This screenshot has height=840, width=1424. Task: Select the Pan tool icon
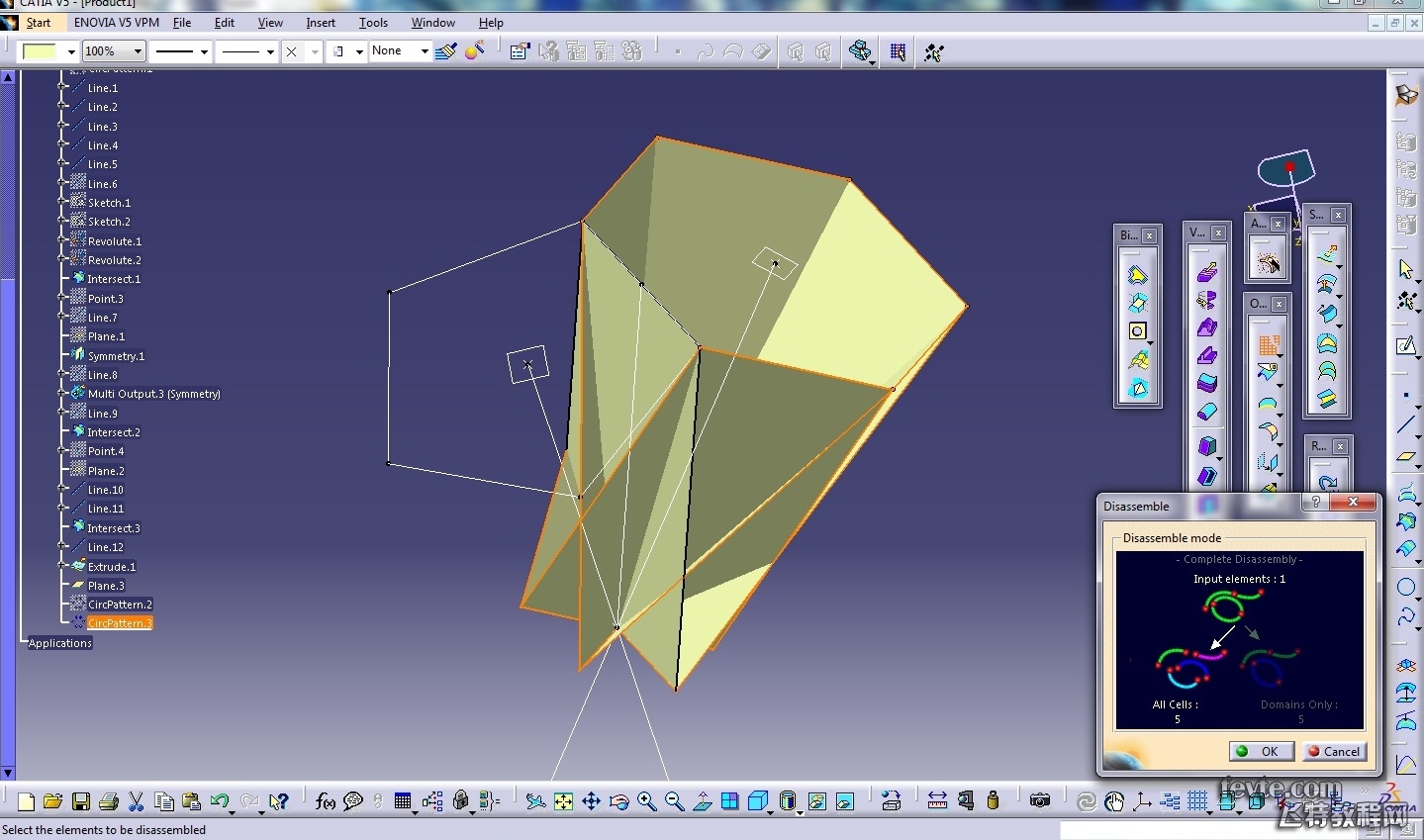coord(591,801)
